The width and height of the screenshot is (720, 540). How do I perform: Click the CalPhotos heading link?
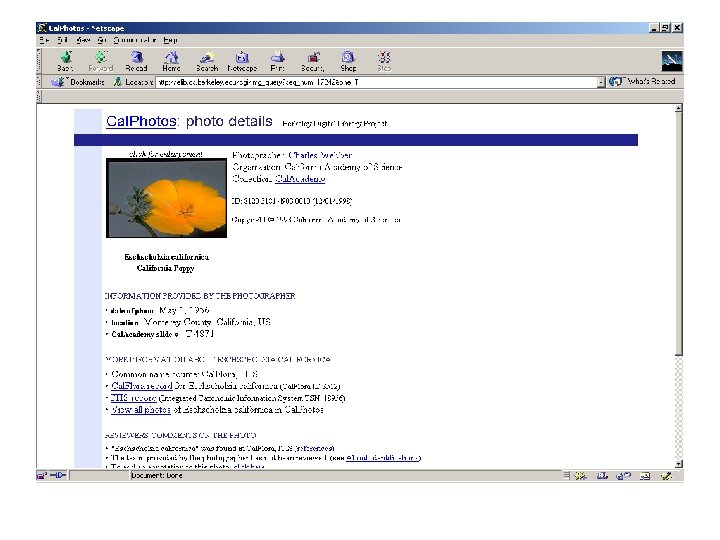tap(141, 121)
